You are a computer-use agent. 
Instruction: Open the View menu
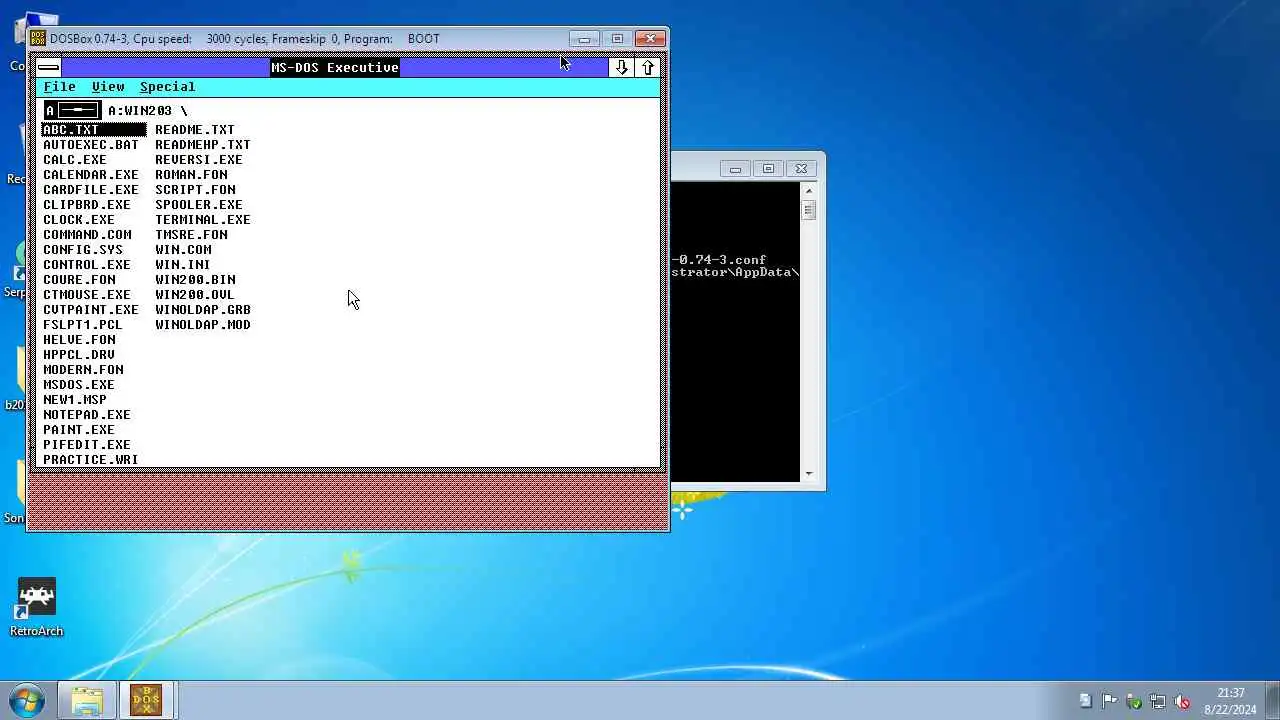108,87
